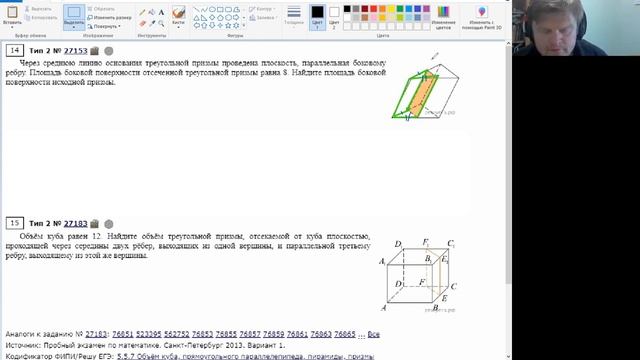
Task: Choose the Curve shape
Action: click(204, 9)
